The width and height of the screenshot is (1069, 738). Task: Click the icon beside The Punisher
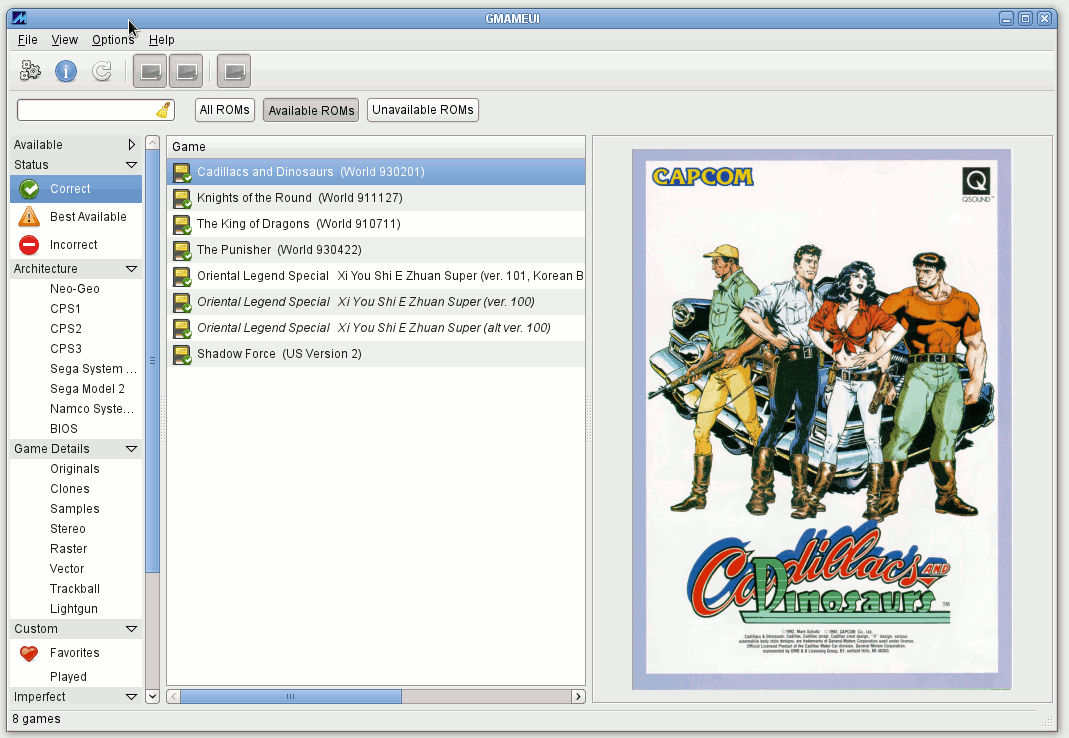coord(182,250)
